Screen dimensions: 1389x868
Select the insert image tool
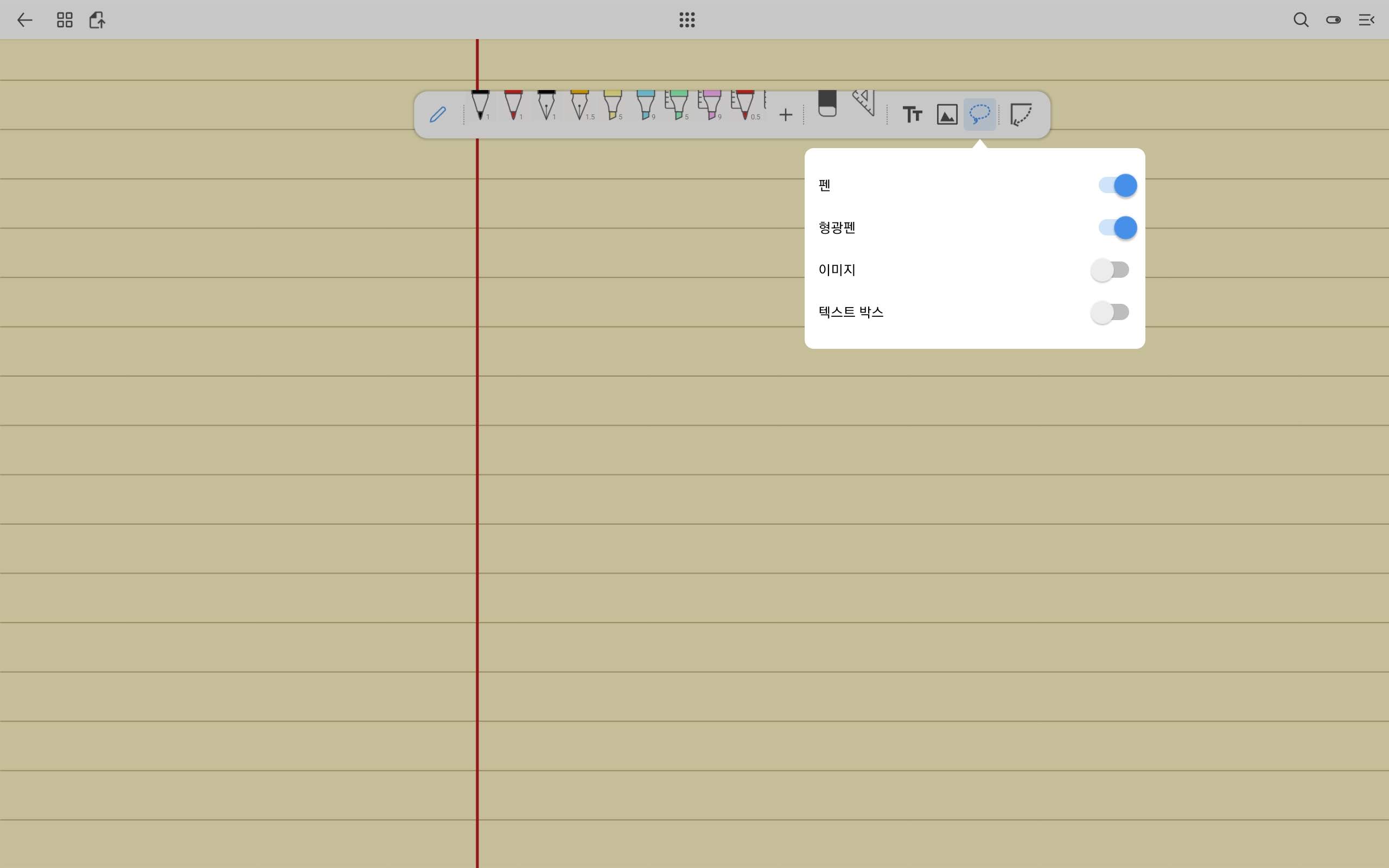(x=947, y=114)
